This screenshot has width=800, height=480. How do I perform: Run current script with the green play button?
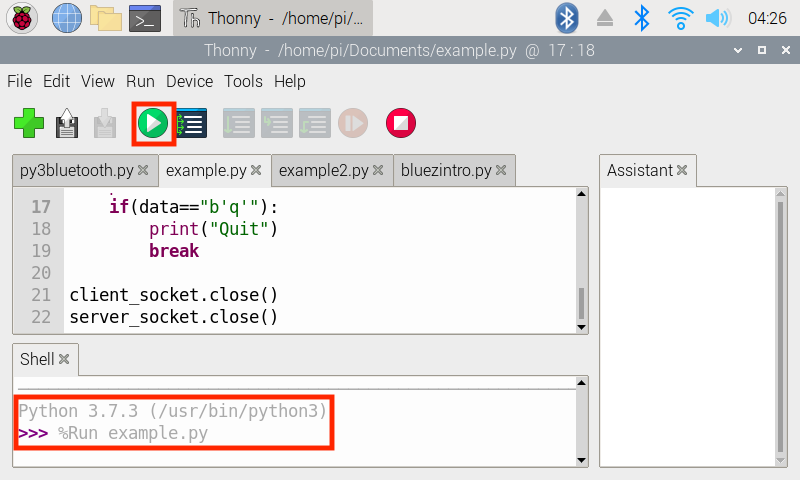point(153,123)
